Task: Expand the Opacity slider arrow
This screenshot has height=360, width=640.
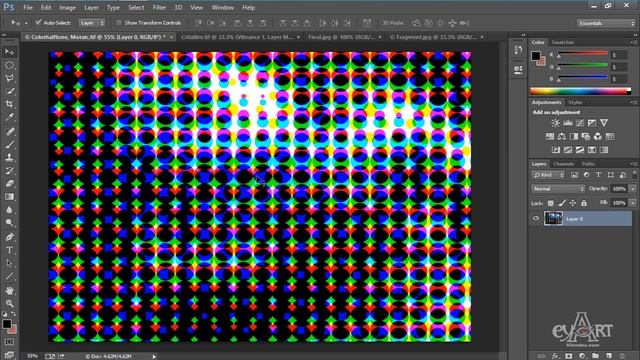Action: (633, 189)
